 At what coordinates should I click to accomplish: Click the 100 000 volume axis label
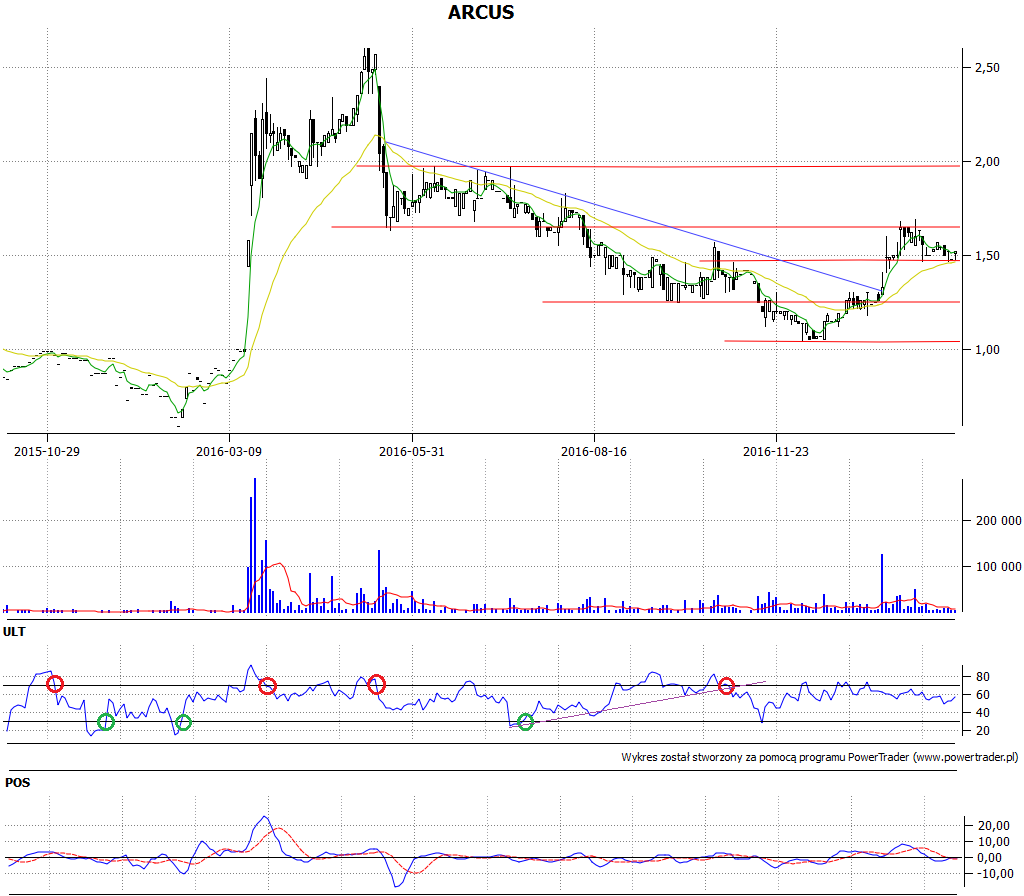(999, 566)
